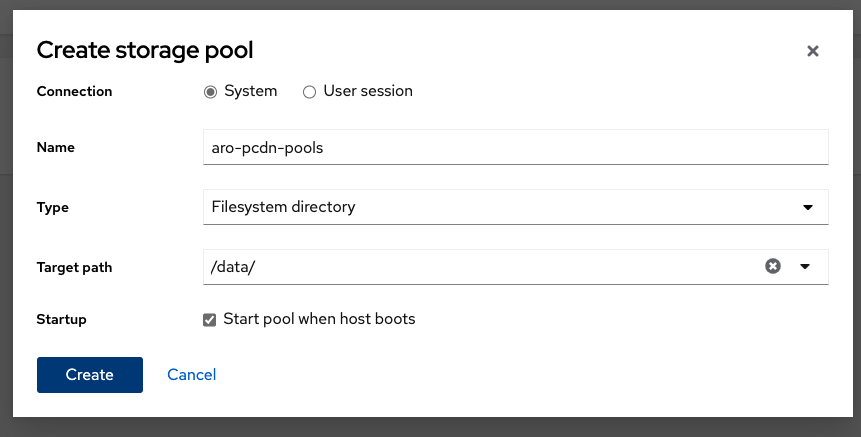Screen dimensions: 861x437
Task: Click the Name field label
Action: point(56,147)
